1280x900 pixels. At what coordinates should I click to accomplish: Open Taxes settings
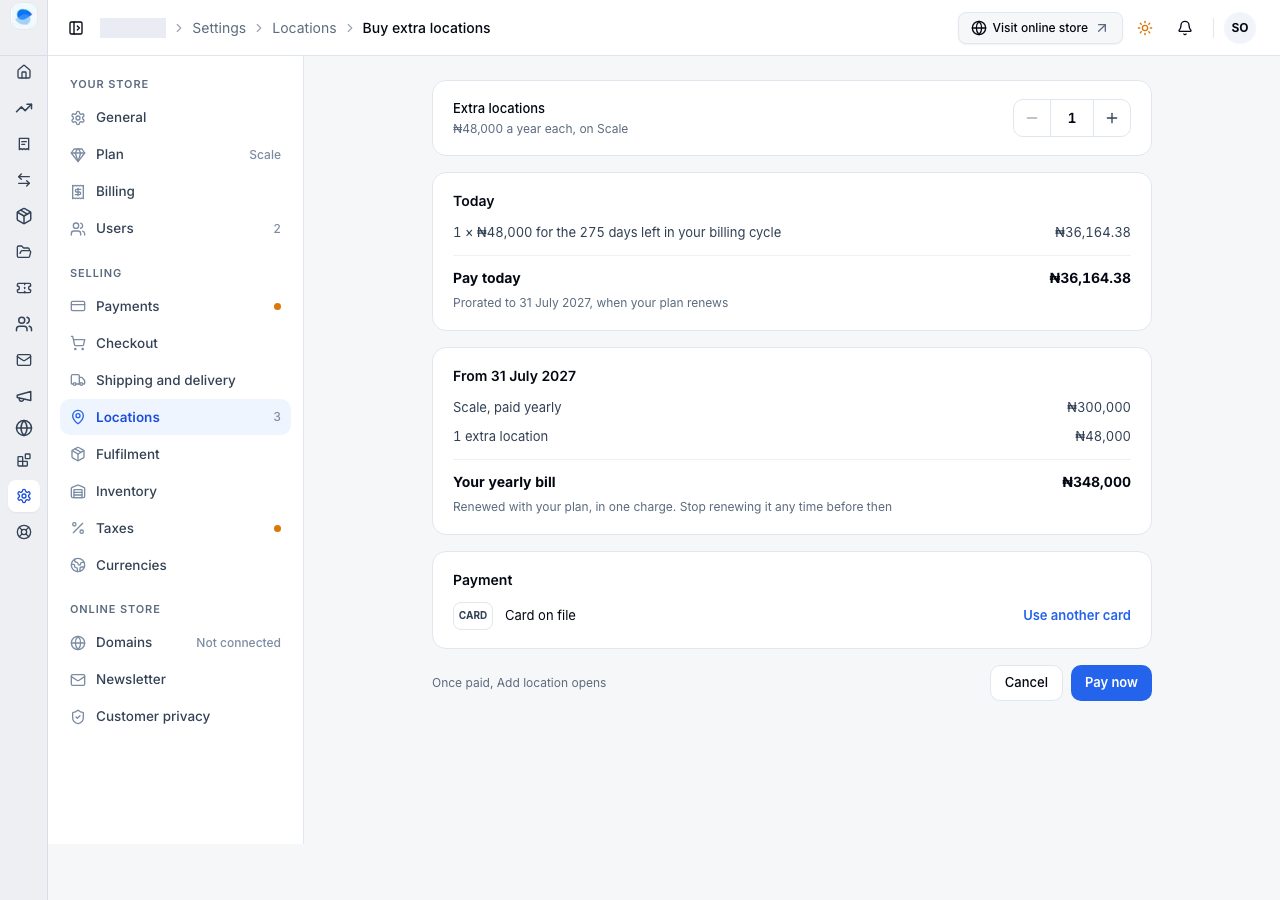pyautogui.click(x=175, y=528)
